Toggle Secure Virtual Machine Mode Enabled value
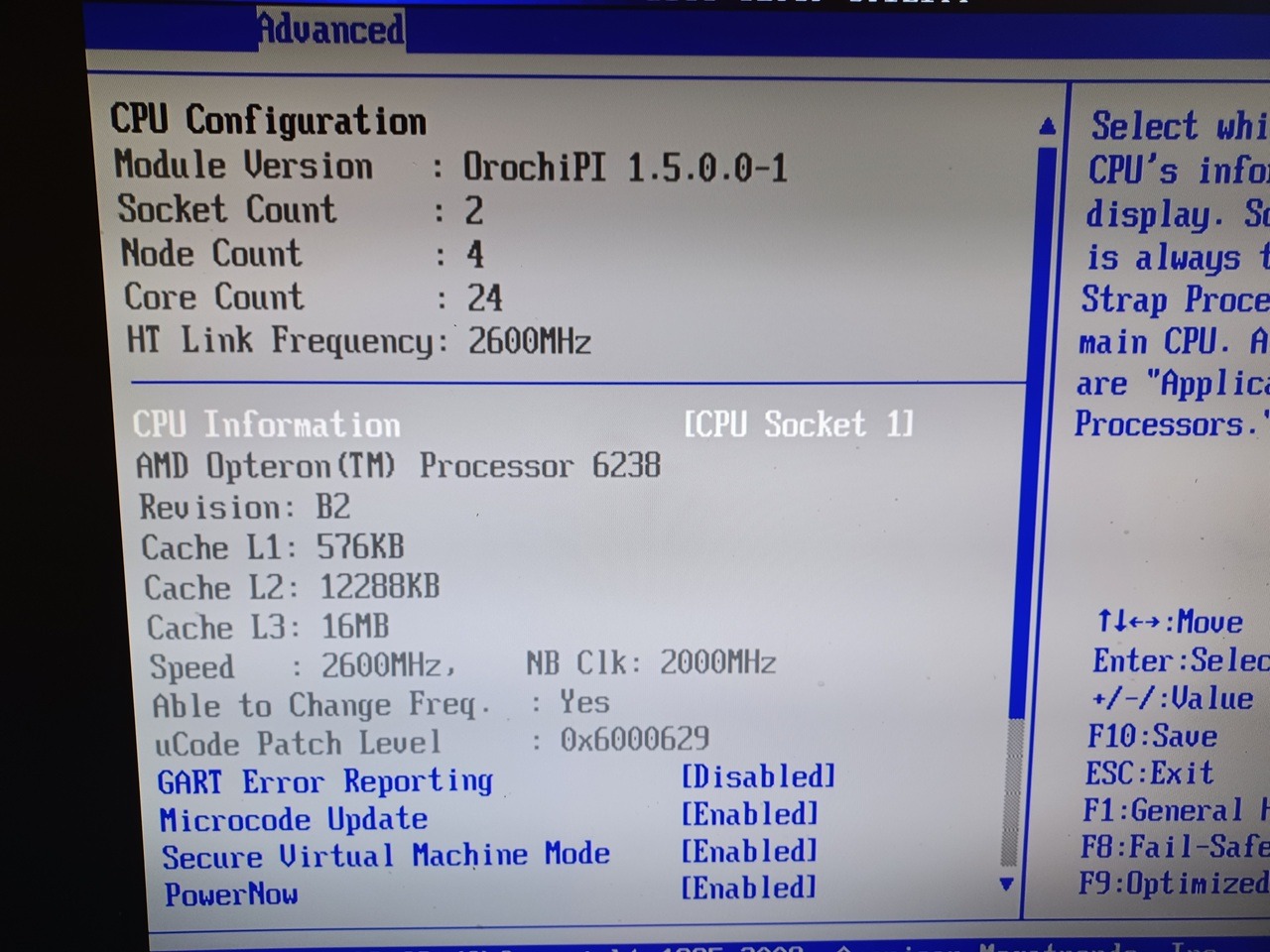 [749, 851]
